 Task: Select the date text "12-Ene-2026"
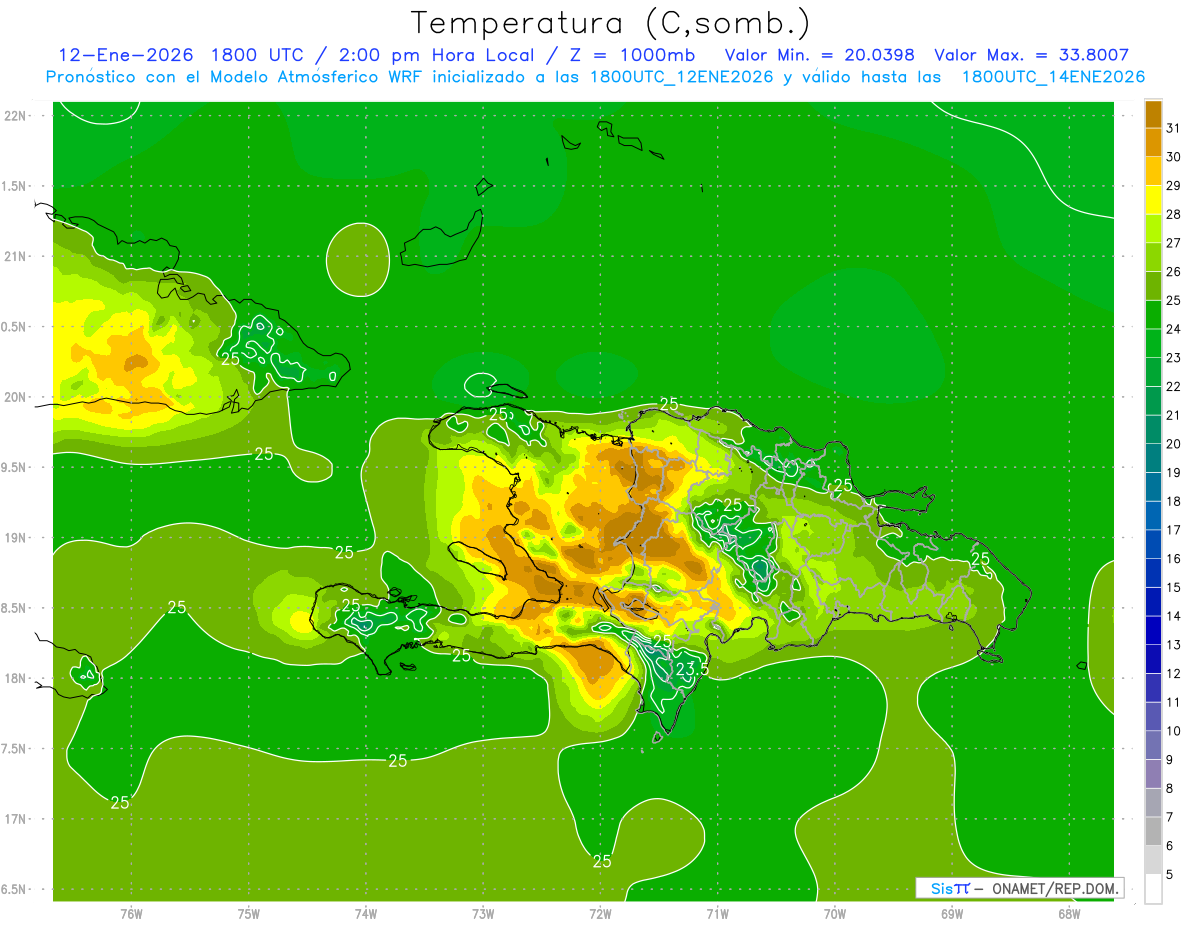click(125, 55)
